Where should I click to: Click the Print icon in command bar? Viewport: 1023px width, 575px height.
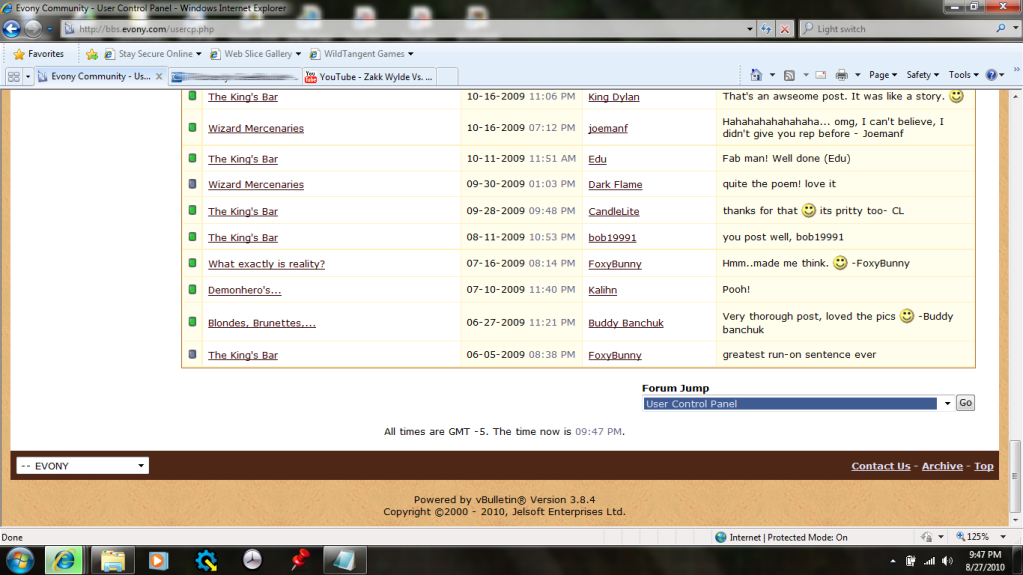(x=841, y=75)
